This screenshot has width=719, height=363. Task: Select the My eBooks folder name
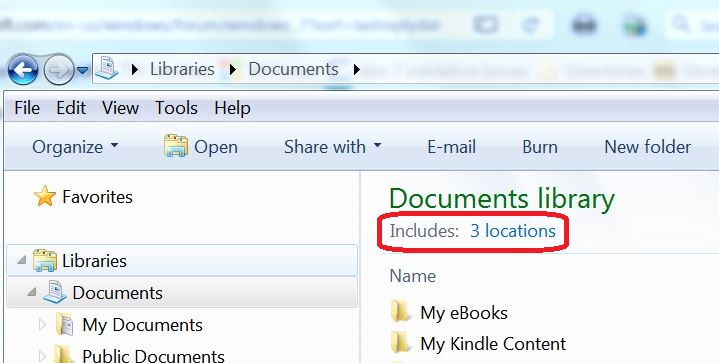pyautogui.click(x=464, y=313)
